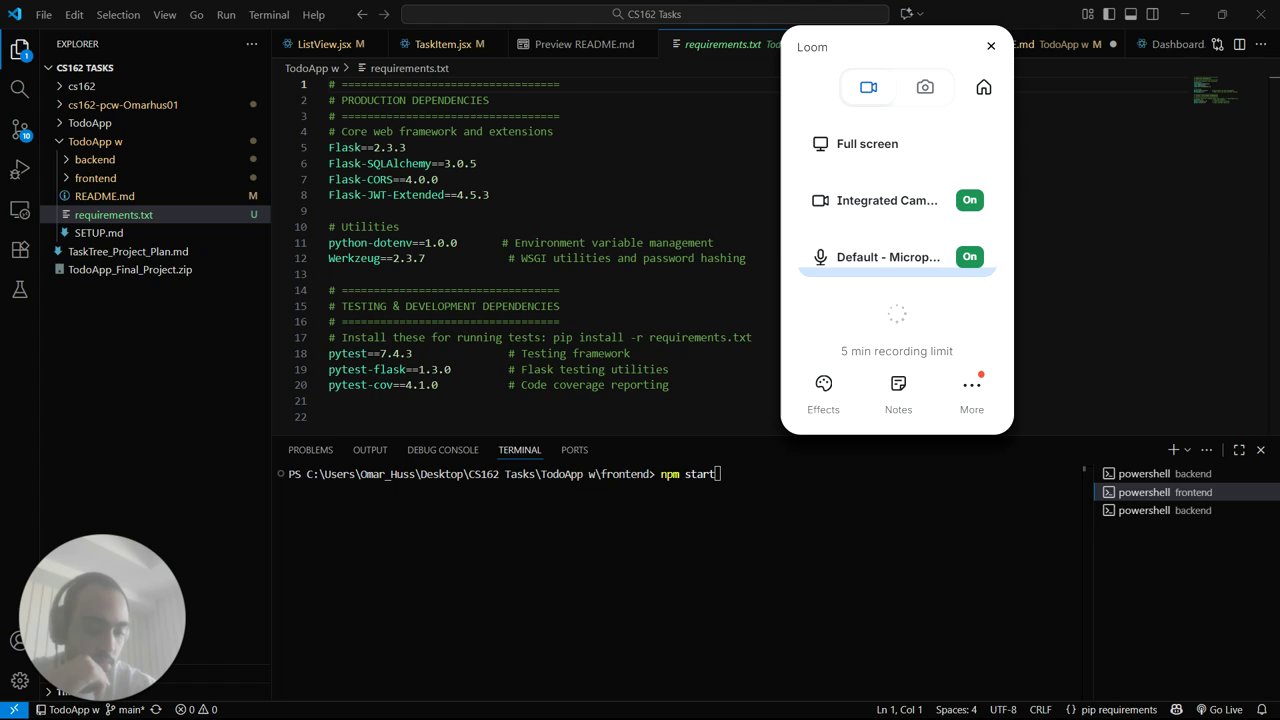
Task: Open the terminal launch profile dropdown
Action: pos(1188,450)
